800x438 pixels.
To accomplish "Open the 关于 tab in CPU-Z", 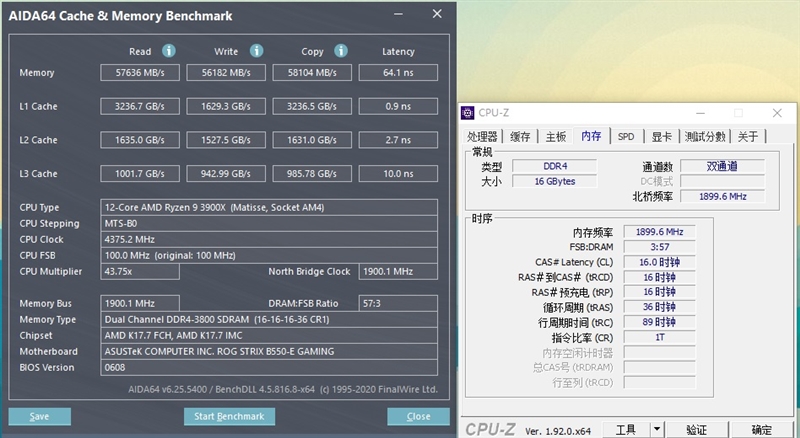I will pyautogui.click(x=748, y=136).
